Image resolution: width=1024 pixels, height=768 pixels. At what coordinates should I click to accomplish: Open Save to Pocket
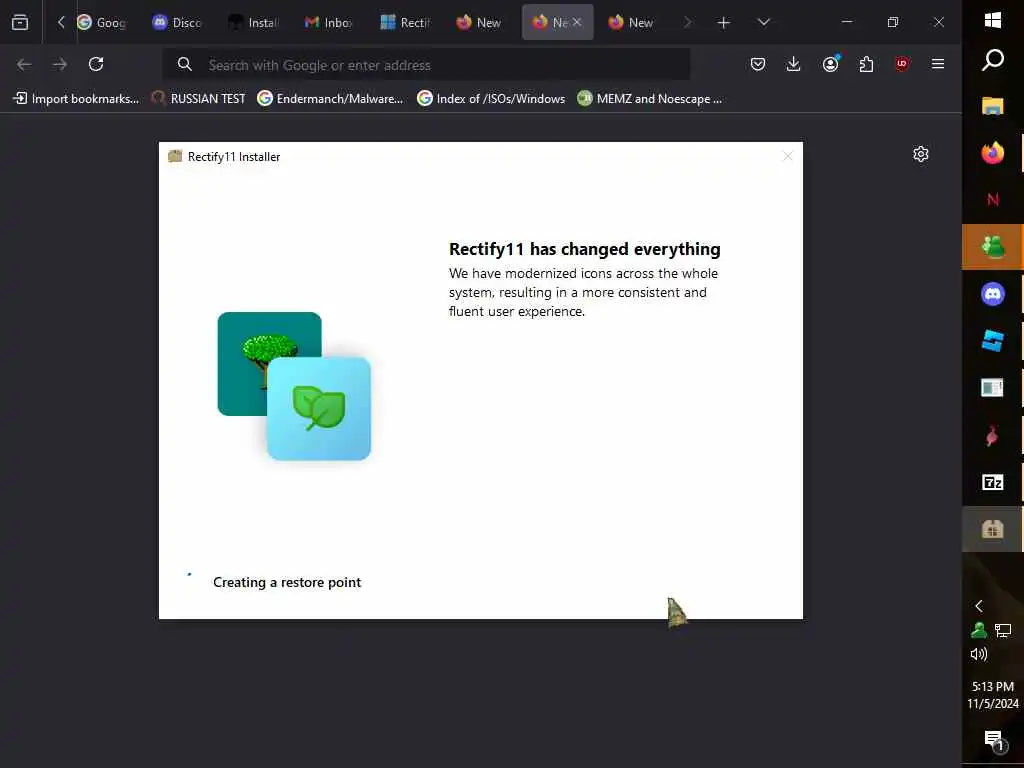point(758,64)
